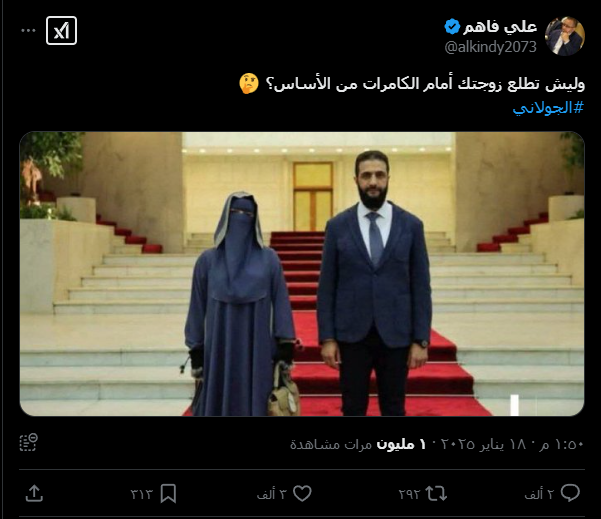Click the display name علي فاهم
Image resolution: width=601 pixels, height=519 pixels.
(x=500, y=26)
